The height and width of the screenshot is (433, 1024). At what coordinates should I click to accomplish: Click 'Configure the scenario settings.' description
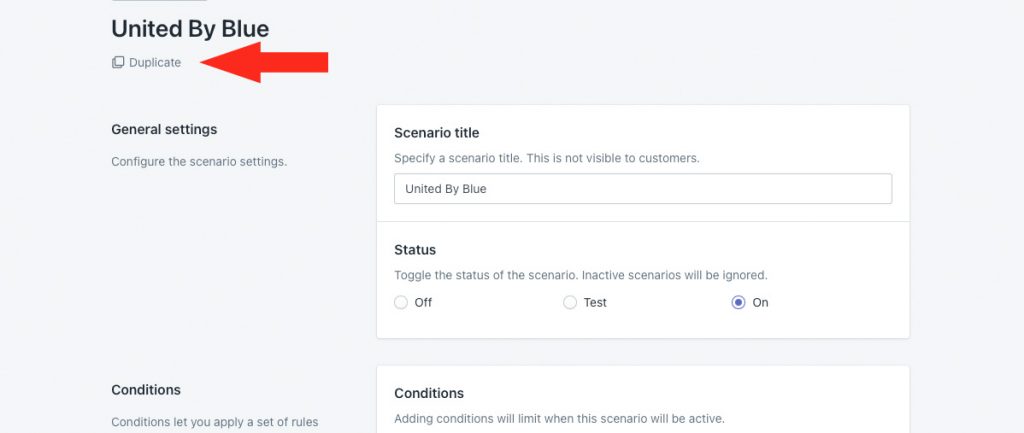tap(199, 161)
